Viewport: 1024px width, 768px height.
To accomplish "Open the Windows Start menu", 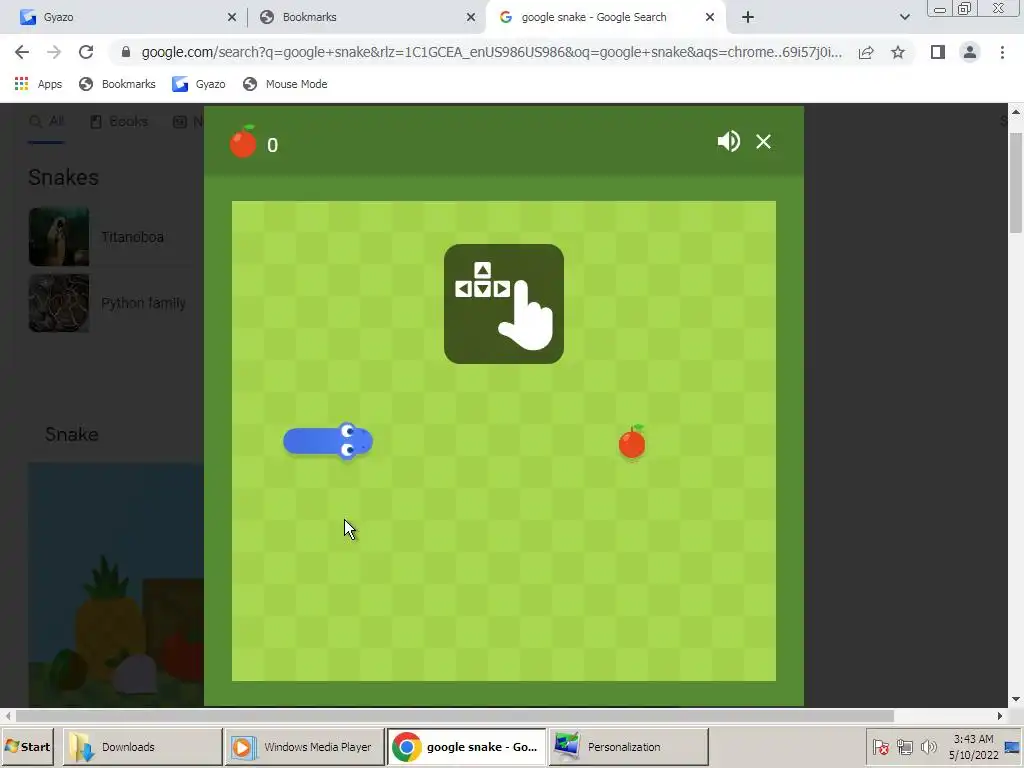I will coord(27,746).
